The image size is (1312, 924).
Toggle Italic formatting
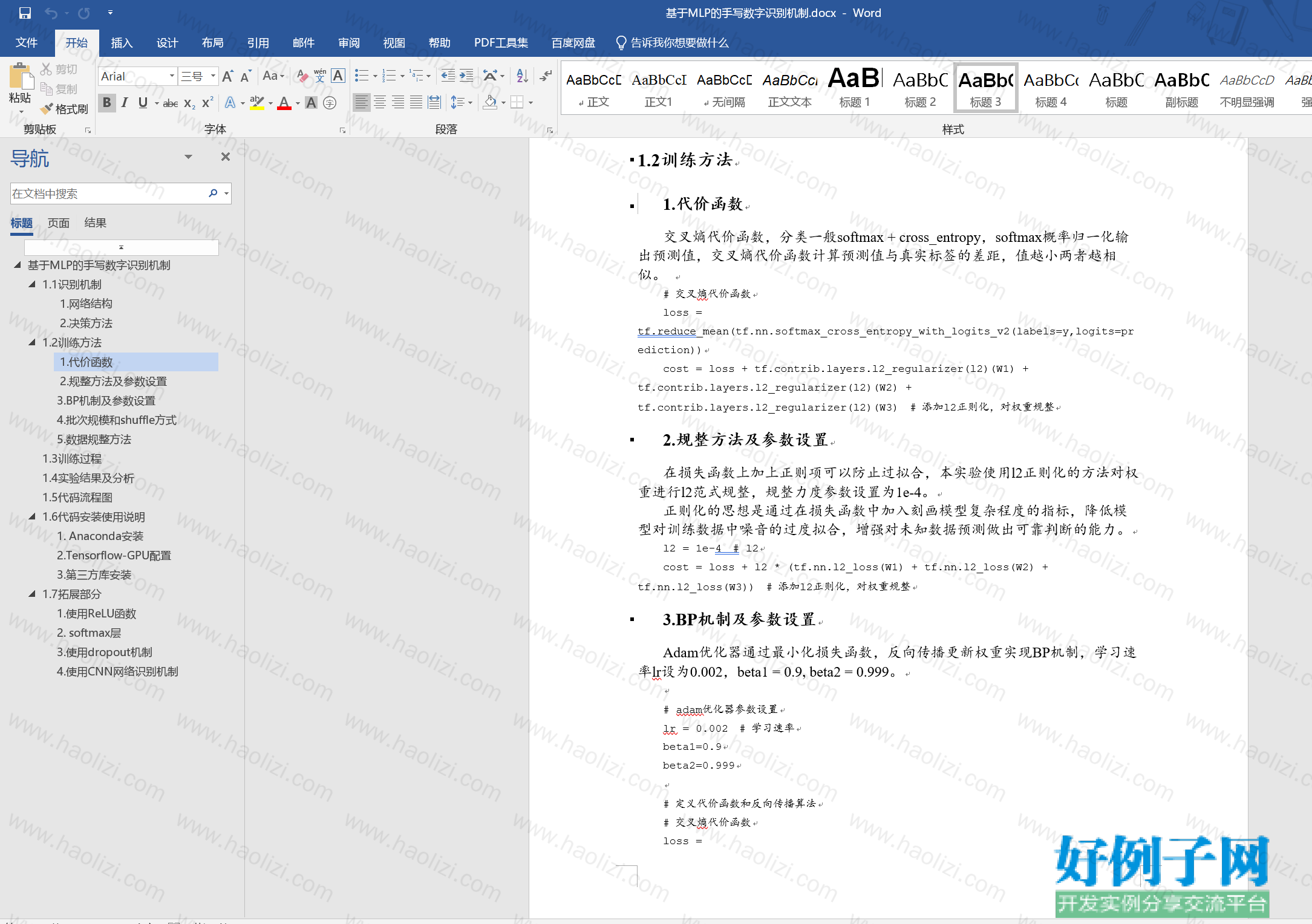125,103
